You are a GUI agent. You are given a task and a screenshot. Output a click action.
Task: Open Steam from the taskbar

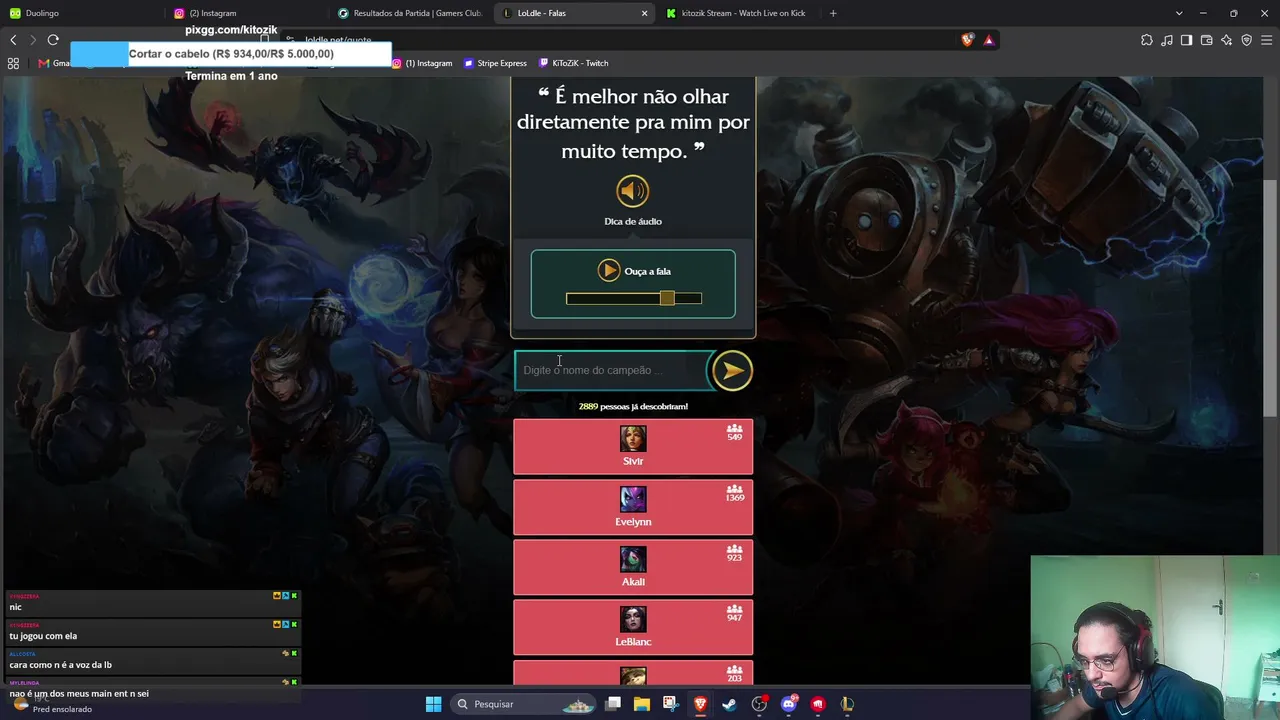point(729,704)
